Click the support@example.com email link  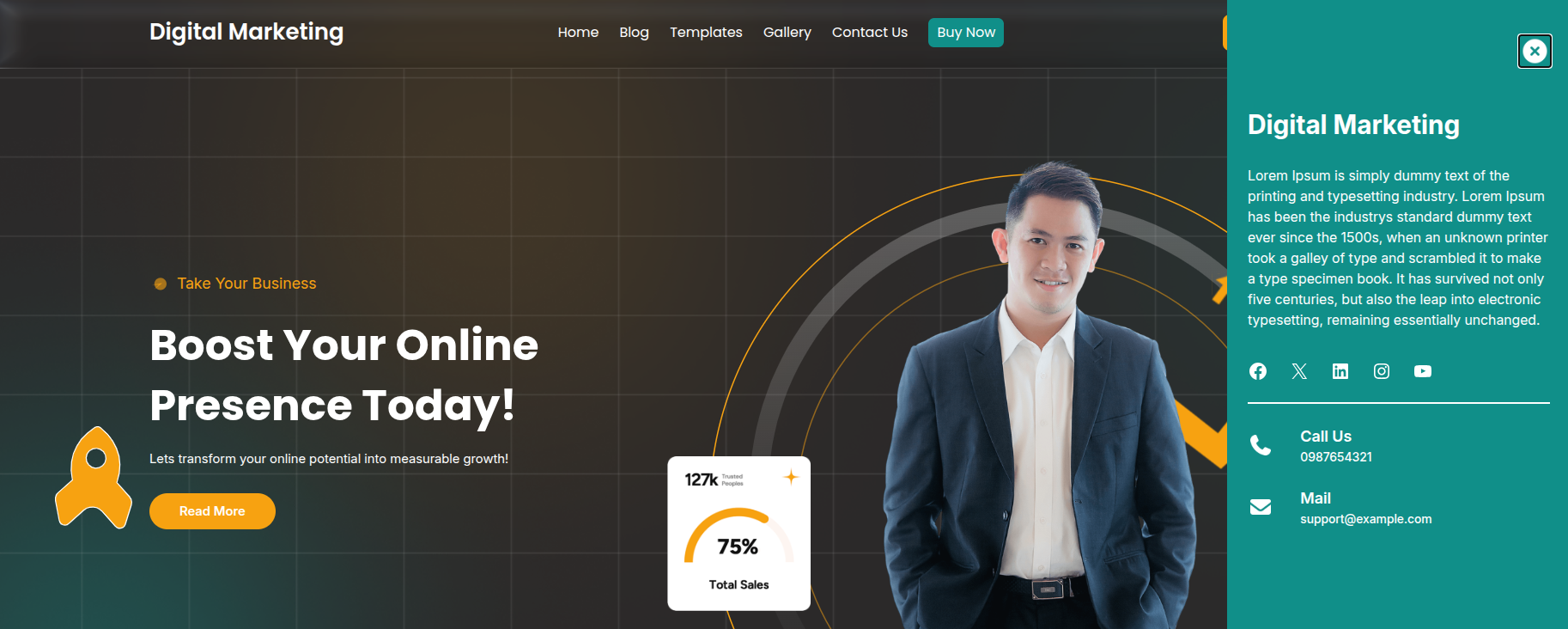1365,519
